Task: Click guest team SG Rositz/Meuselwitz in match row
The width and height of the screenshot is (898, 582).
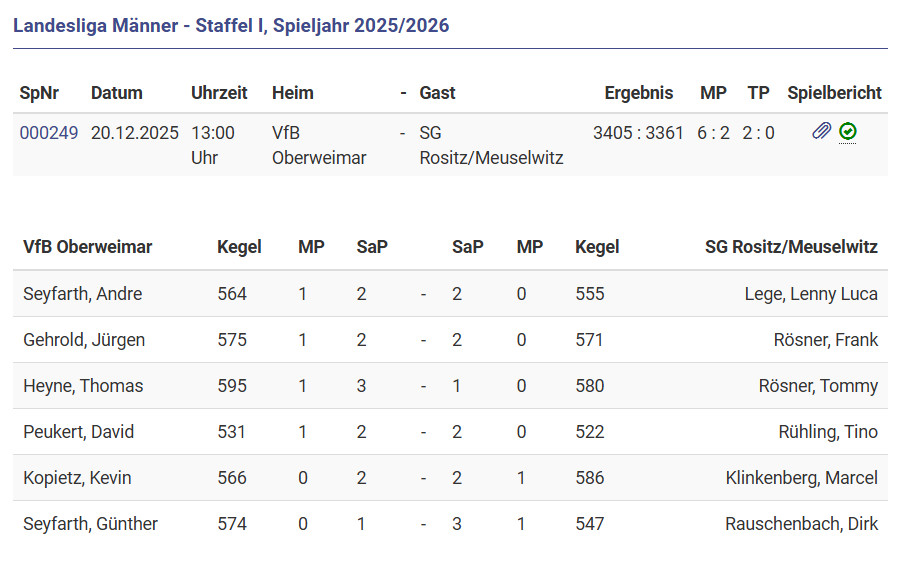Action: point(491,145)
